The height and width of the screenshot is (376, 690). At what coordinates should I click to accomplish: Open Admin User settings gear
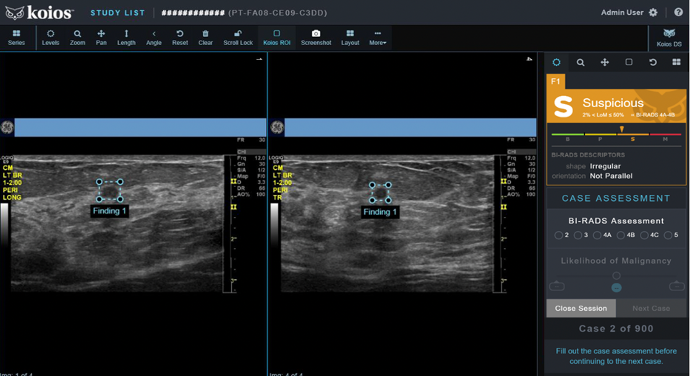[x=653, y=12]
